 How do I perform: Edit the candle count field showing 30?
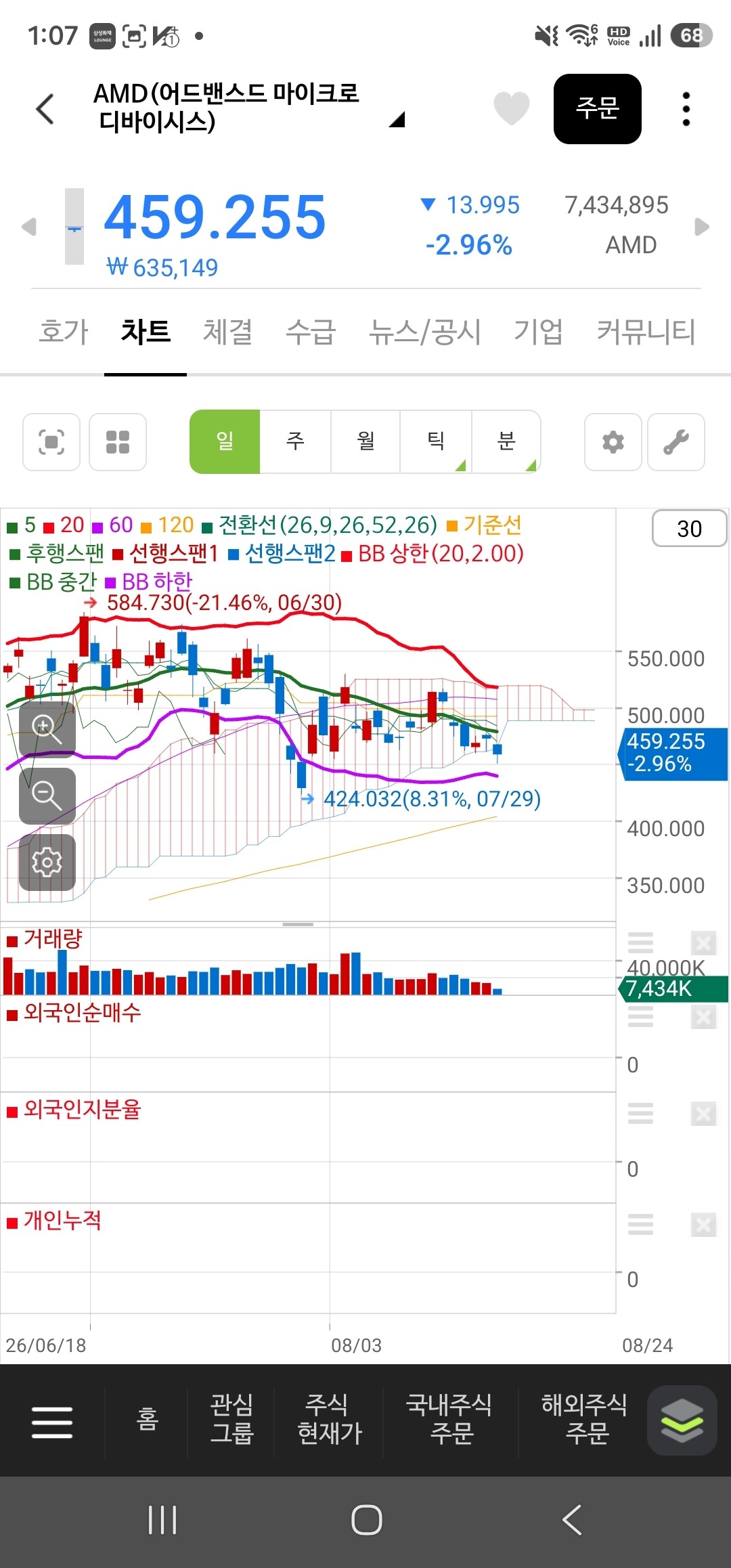point(689,529)
